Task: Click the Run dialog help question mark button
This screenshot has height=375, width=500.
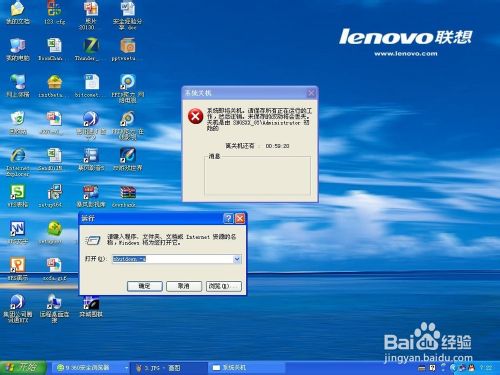Action: [228, 218]
